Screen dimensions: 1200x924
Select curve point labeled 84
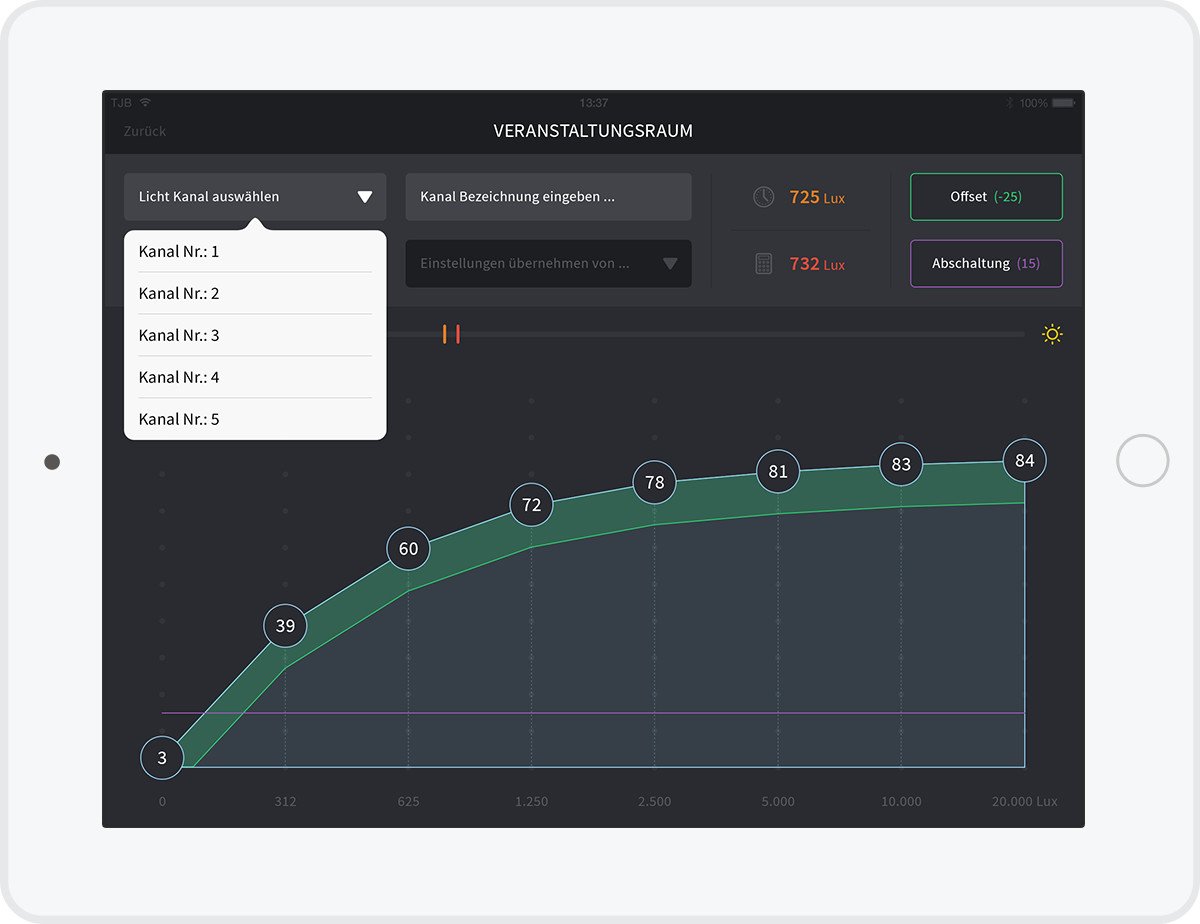1024,461
